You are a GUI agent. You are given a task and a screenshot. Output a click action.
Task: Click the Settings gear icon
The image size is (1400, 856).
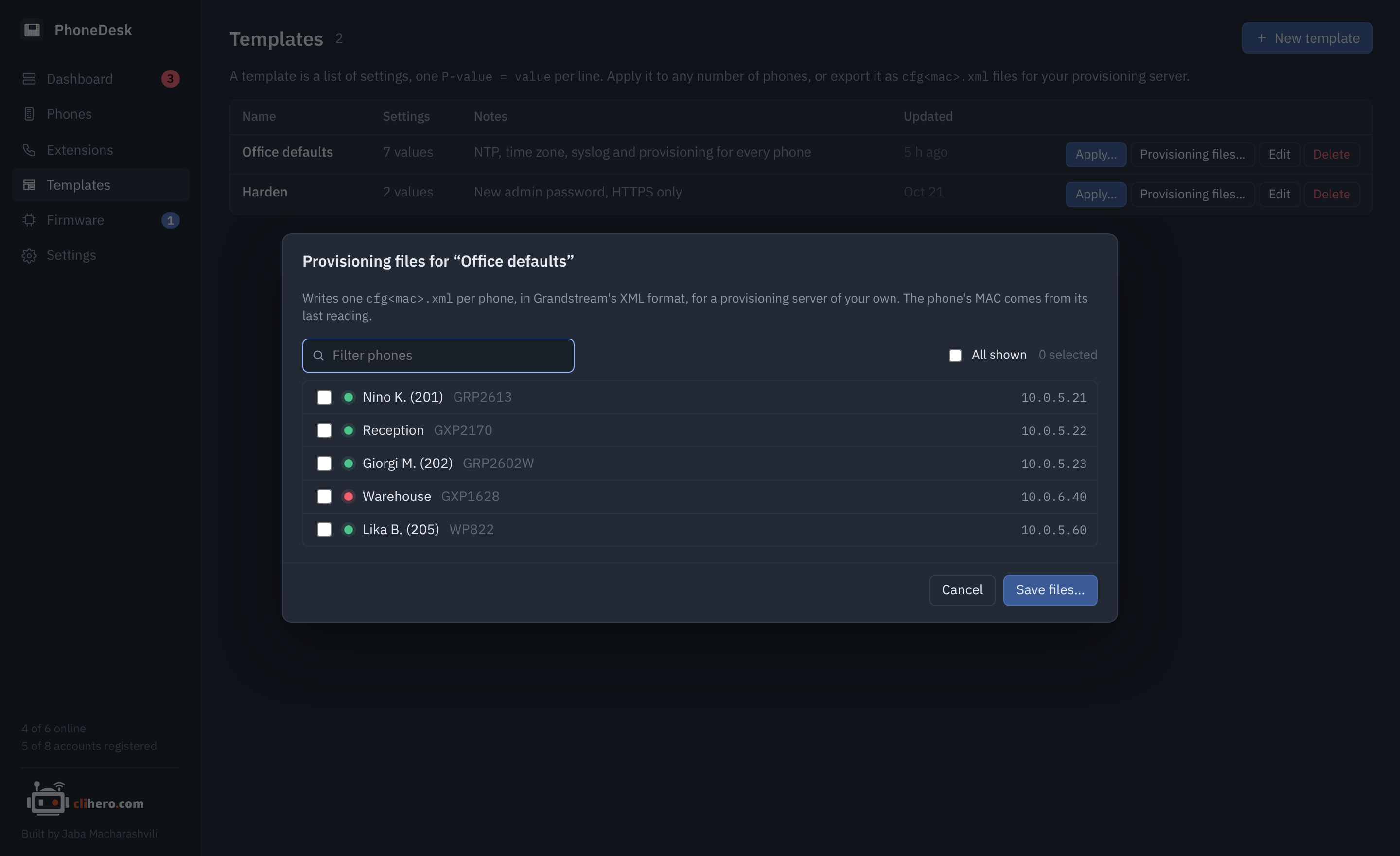coord(29,255)
